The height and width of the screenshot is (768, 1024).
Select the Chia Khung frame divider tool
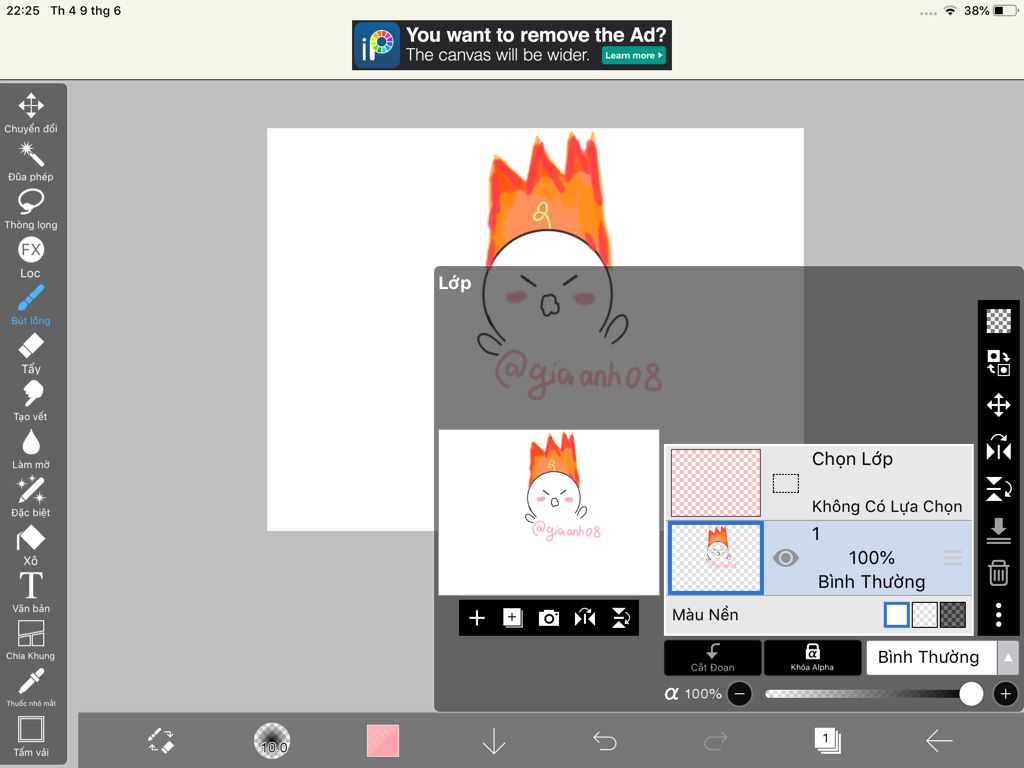click(x=31, y=641)
